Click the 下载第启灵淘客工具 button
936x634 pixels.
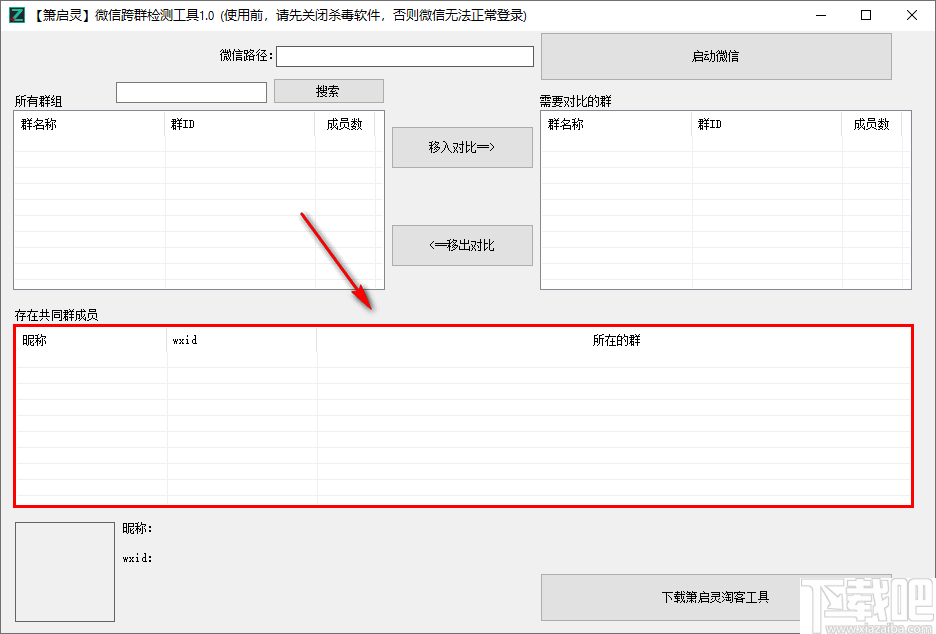coord(716,597)
